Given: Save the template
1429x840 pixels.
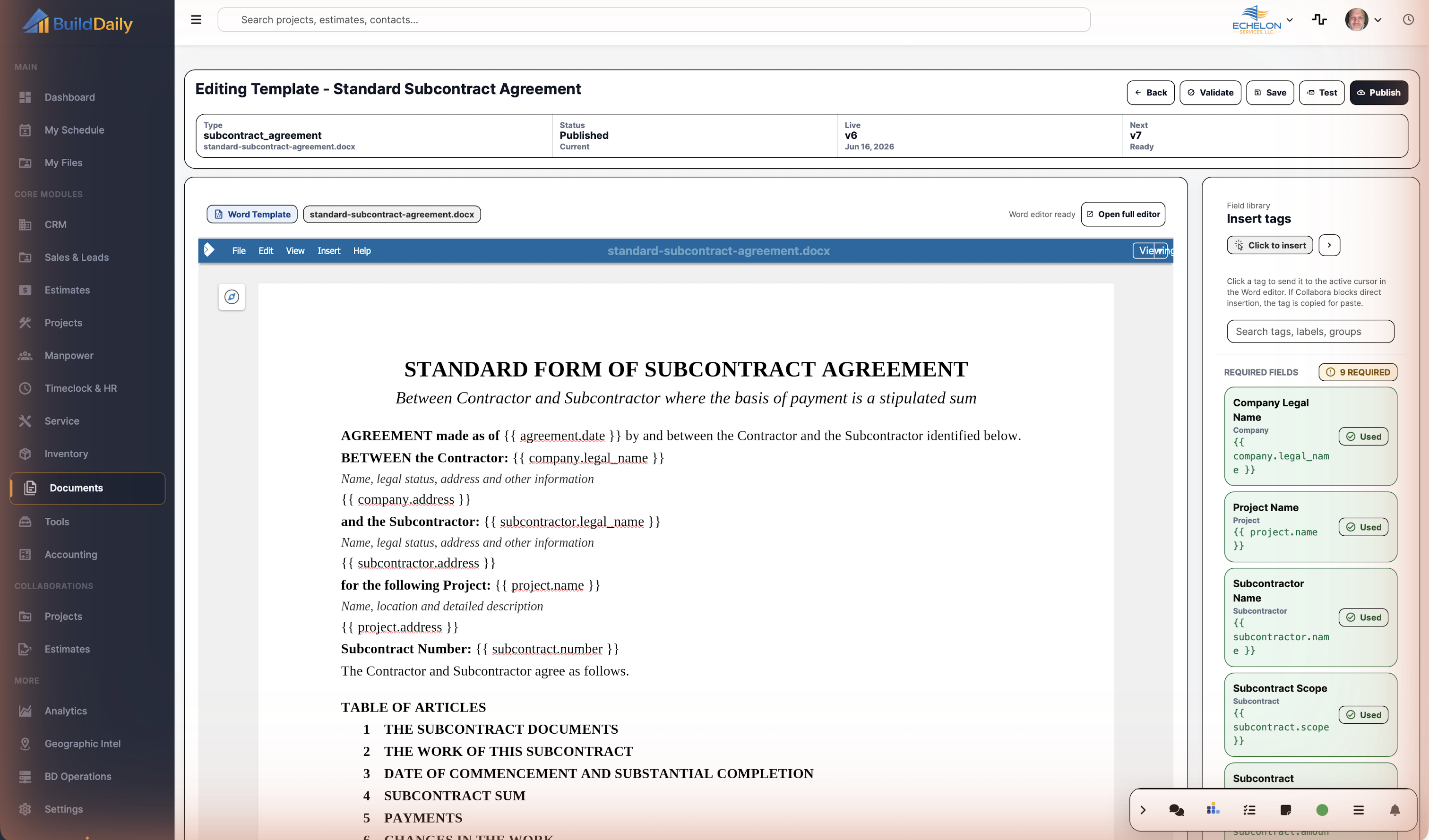Looking at the screenshot, I should 1270,93.
